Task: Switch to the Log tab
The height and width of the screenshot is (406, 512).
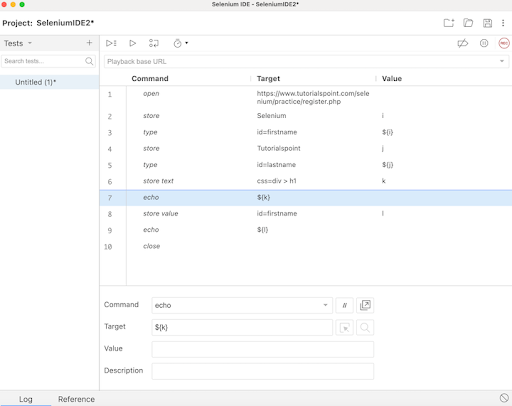Action: (26, 399)
